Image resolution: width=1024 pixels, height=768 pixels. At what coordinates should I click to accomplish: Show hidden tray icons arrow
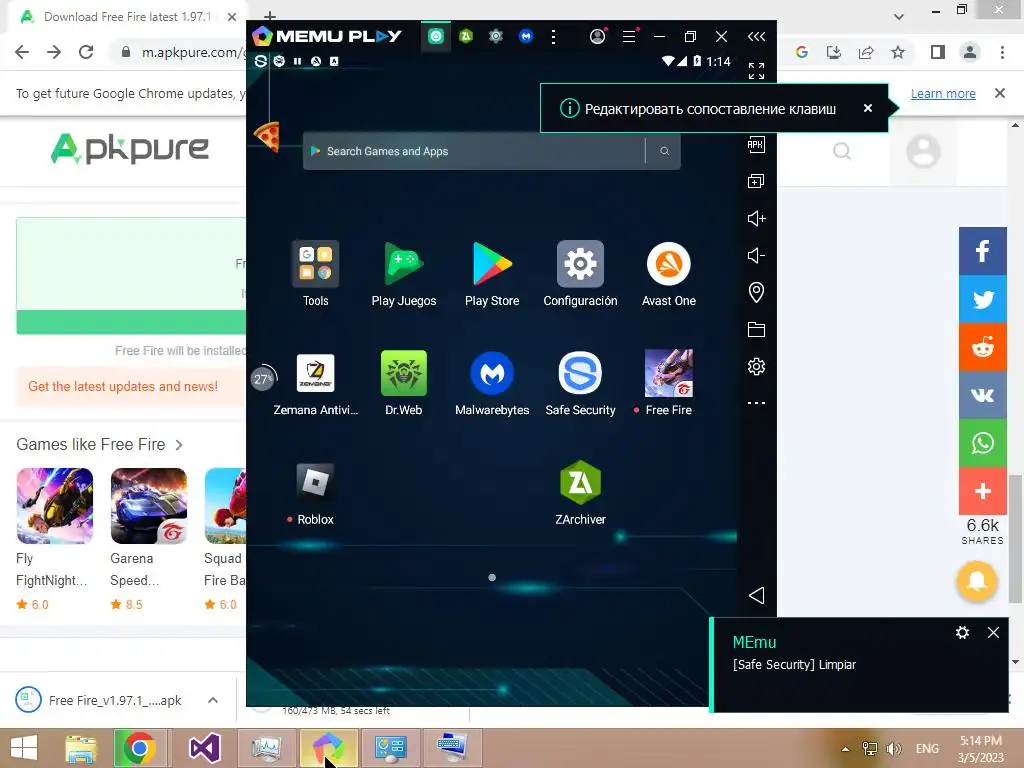(845, 749)
